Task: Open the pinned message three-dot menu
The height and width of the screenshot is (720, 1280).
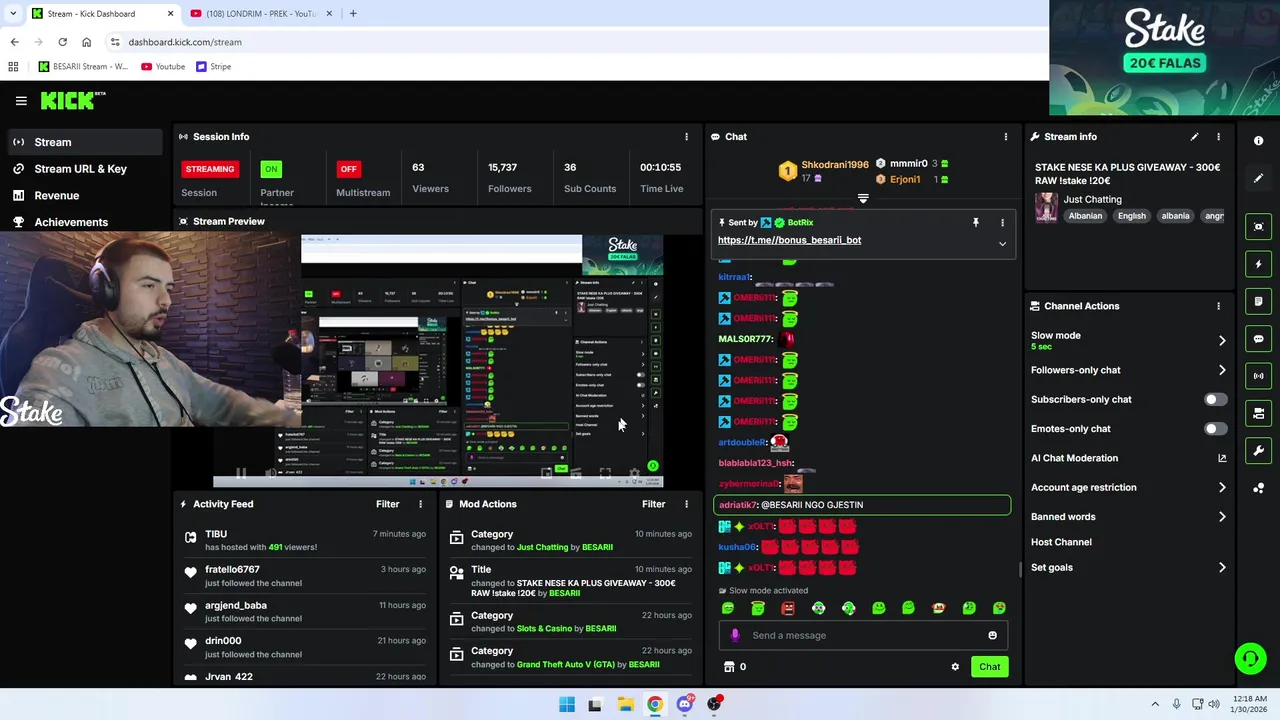Action: tap(1002, 223)
